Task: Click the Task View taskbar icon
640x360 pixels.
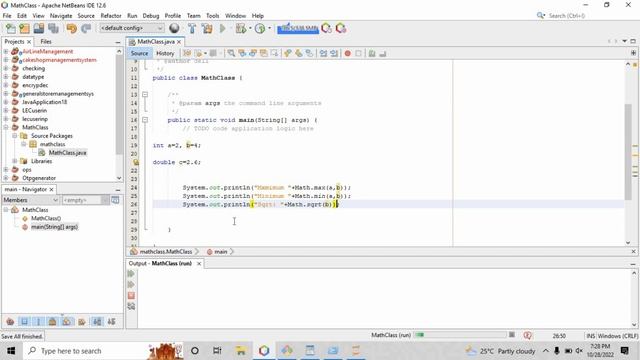Action: 217,351
